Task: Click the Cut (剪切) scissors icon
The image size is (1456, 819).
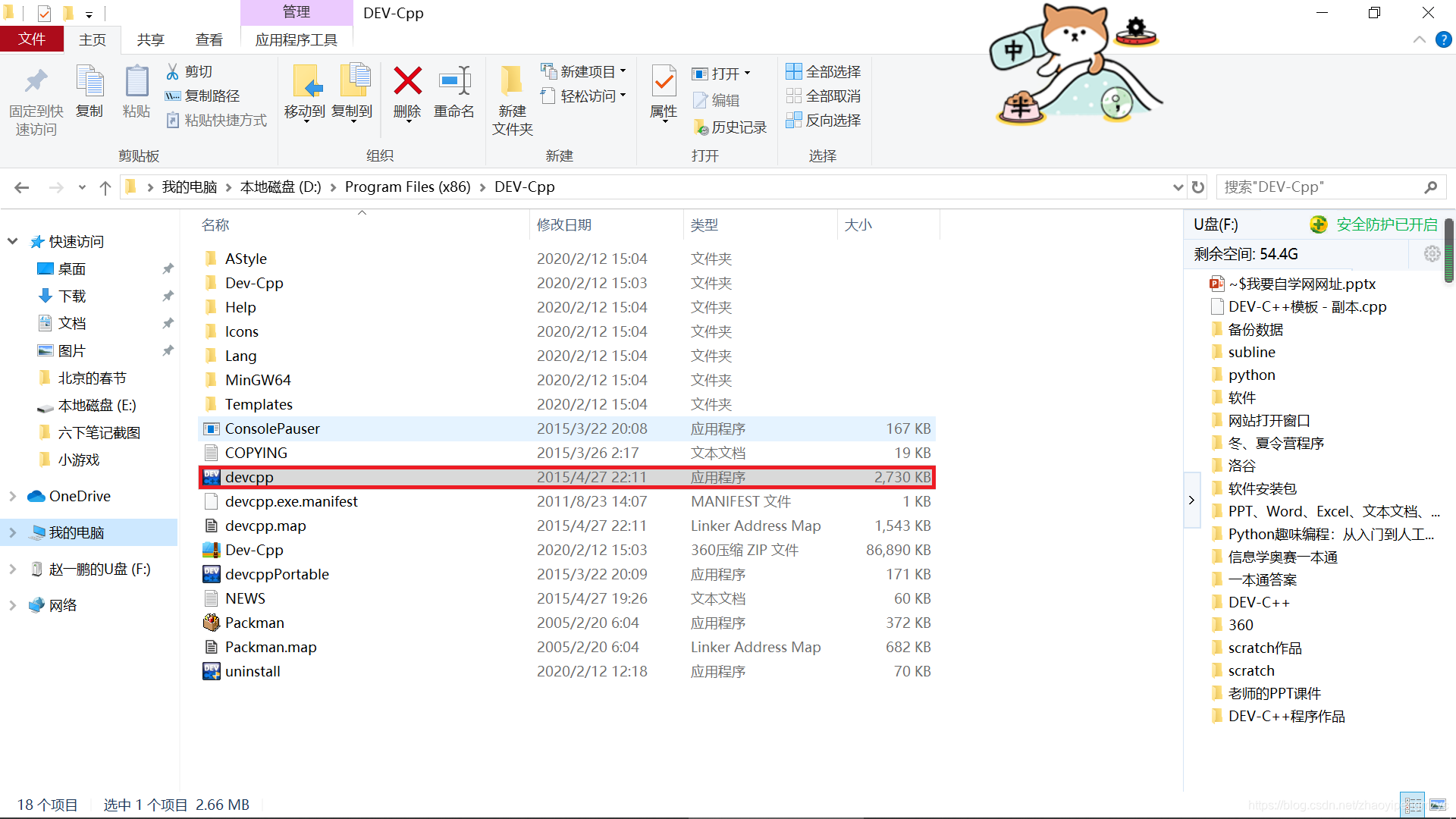Action: click(173, 71)
